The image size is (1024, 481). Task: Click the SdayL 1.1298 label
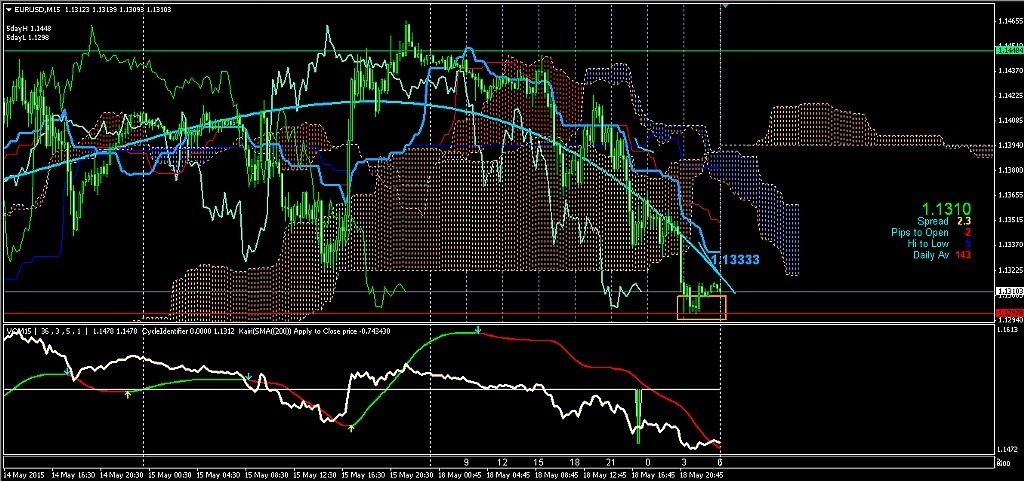pyautogui.click(x=29, y=38)
